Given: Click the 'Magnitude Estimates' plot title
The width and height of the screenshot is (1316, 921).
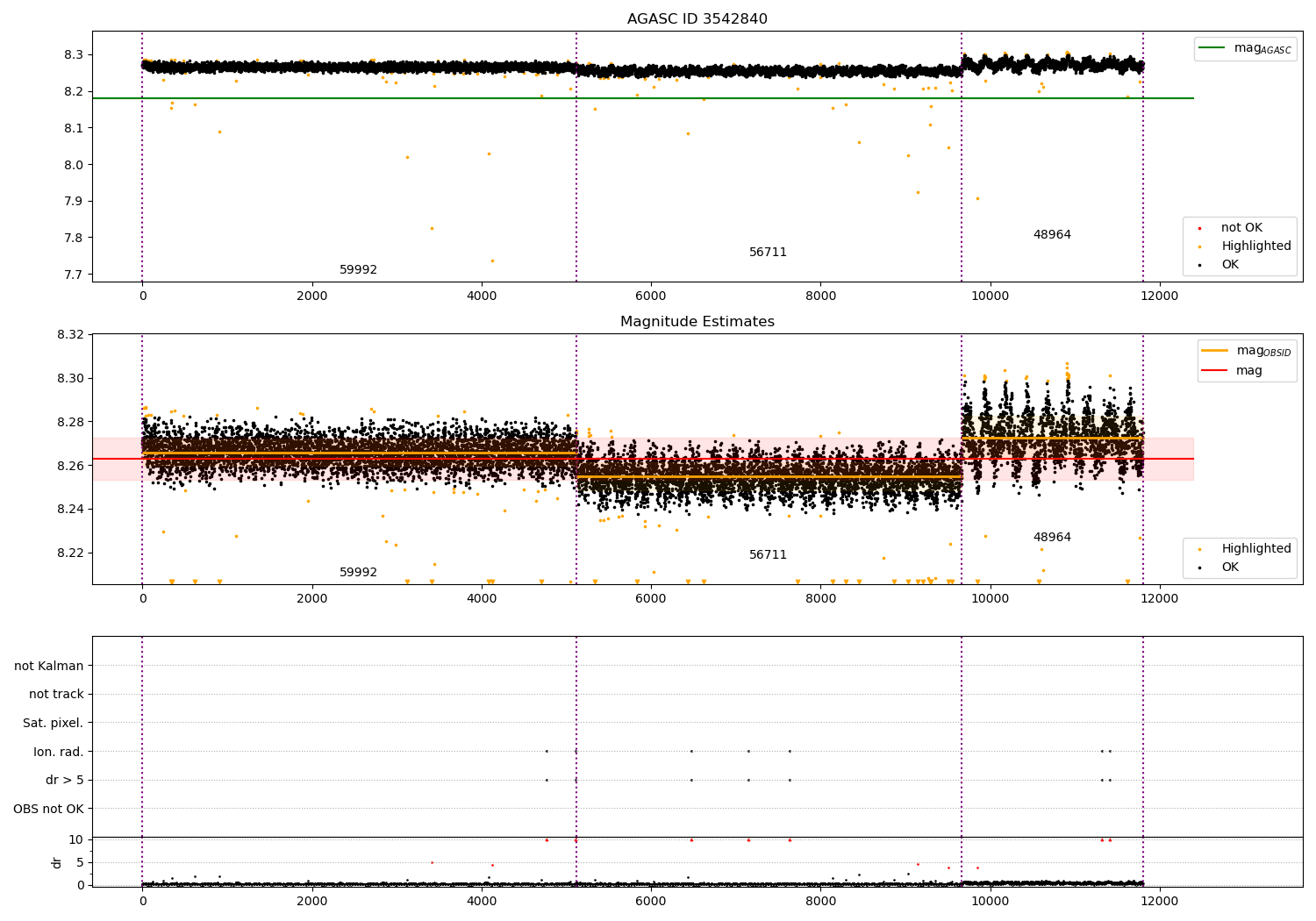Looking at the screenshot, I should pos(697,322).
